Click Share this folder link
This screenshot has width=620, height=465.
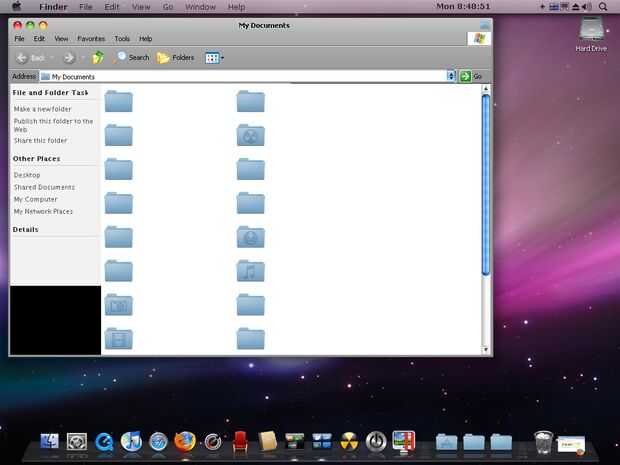point(40,140)
